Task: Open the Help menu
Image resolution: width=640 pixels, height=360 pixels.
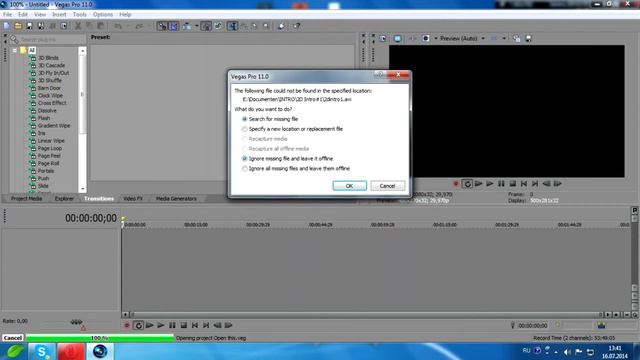Action: coord(125,14)
